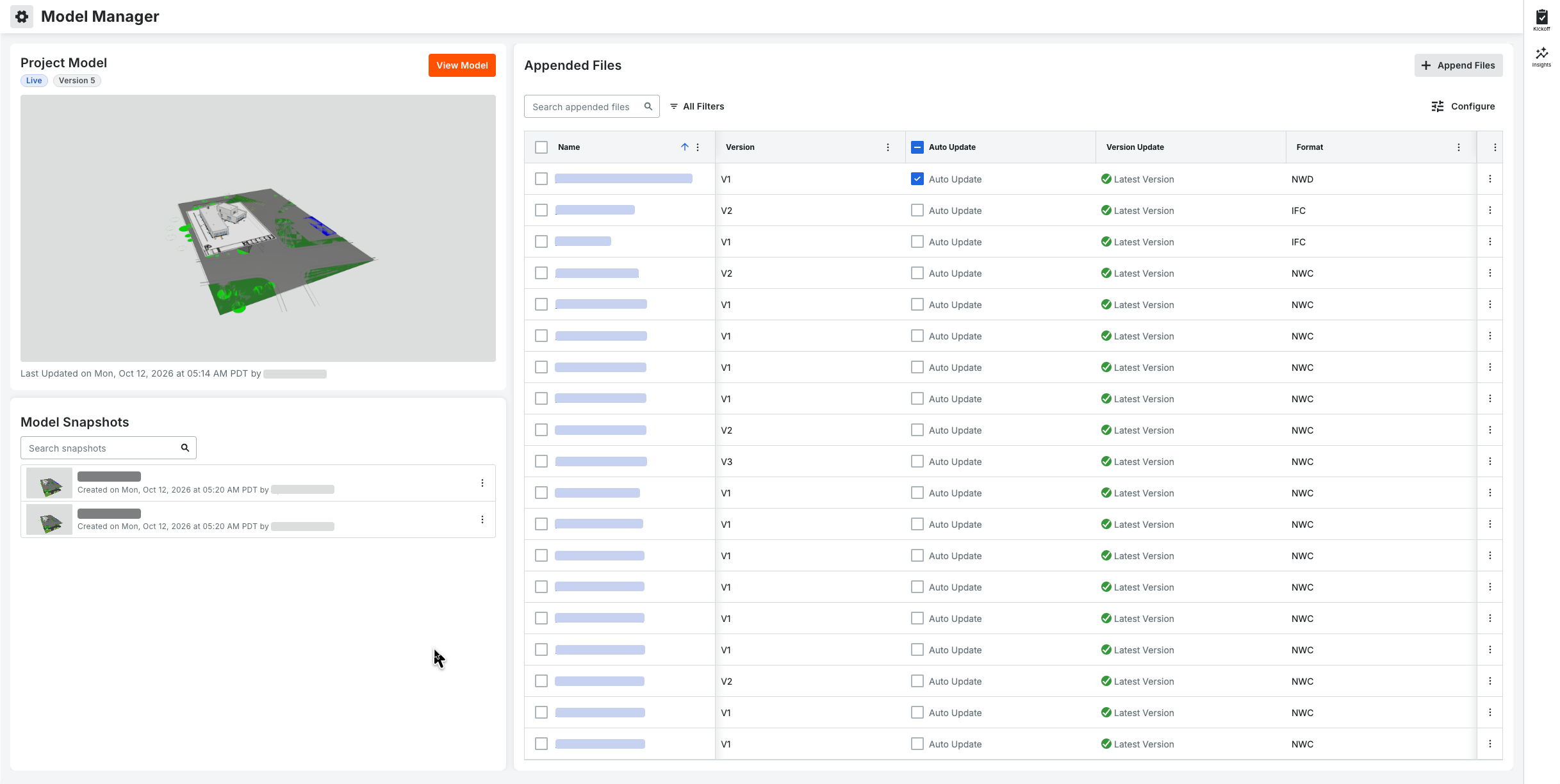
Task: Select the row checkbox for the NWD file
Action: coord(541,179)
